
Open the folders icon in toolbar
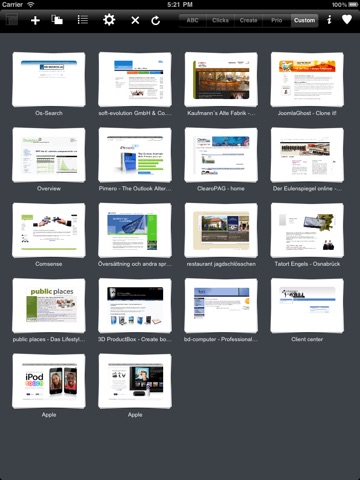click(x=57, y=20)
